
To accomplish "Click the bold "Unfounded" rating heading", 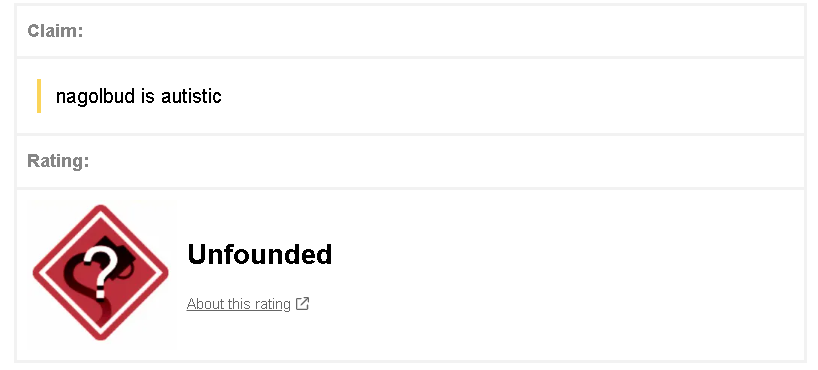I will coord(259,254).
